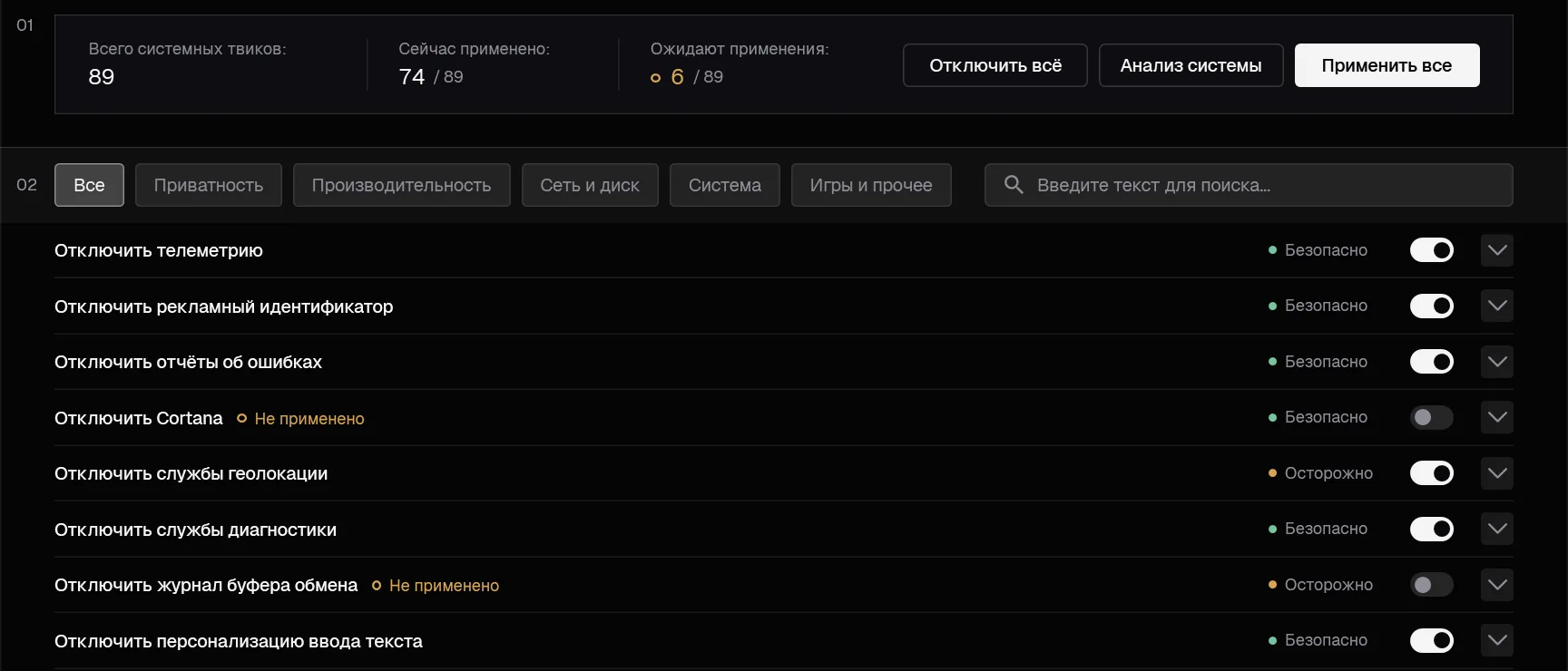Expand the Отключить Cortana row chevron
This screenshot has width=1568, height=671.
tap(1497, 417)
